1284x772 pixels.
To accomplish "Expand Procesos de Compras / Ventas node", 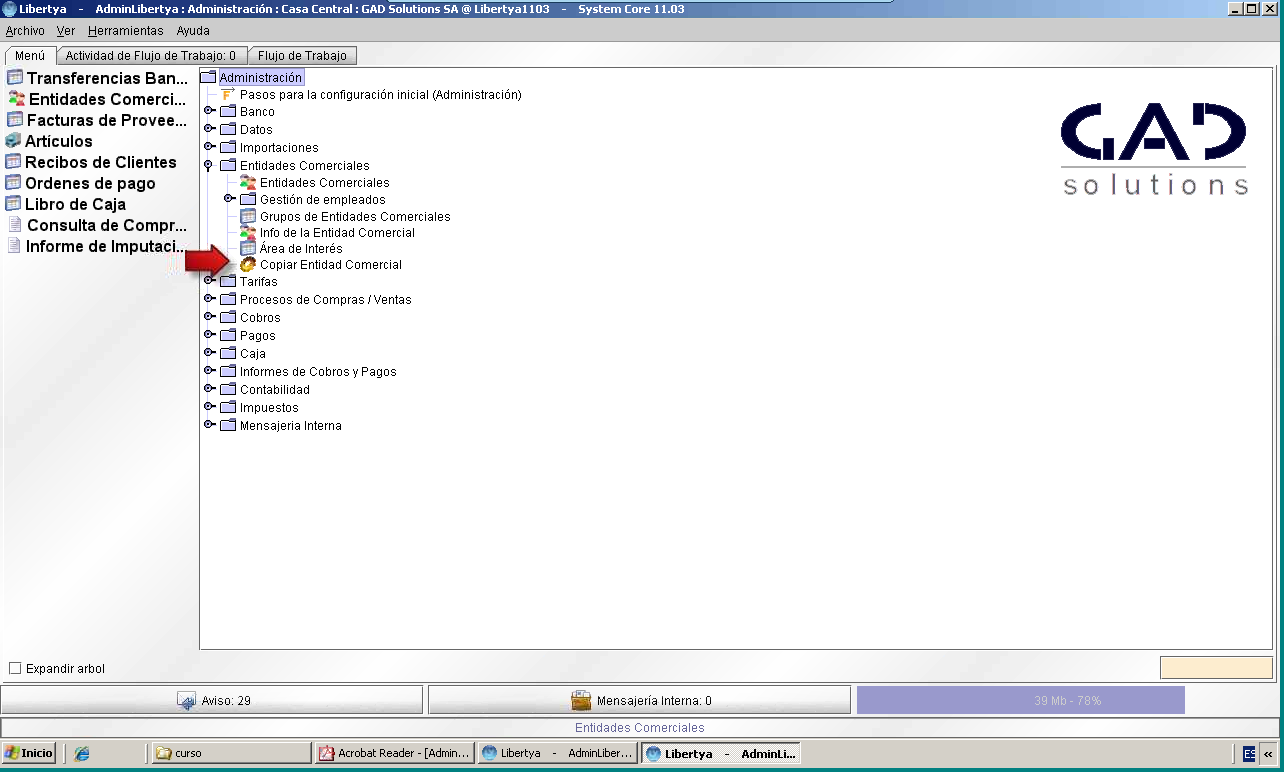I will pyautogui.click(x=209, y=299).
